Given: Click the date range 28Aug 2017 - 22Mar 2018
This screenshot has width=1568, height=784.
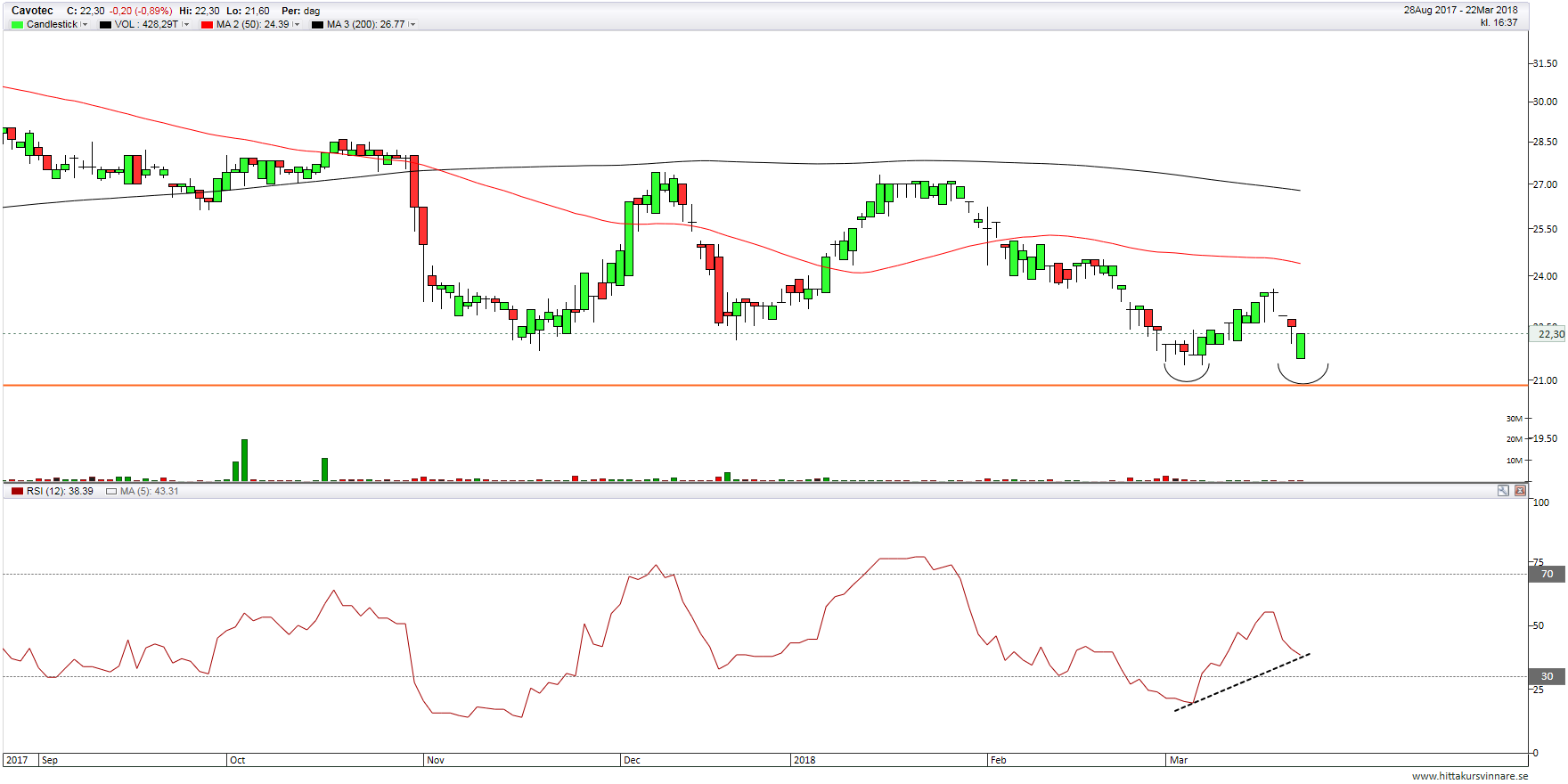Looking at the screenshot, I should click(1460, 11).
